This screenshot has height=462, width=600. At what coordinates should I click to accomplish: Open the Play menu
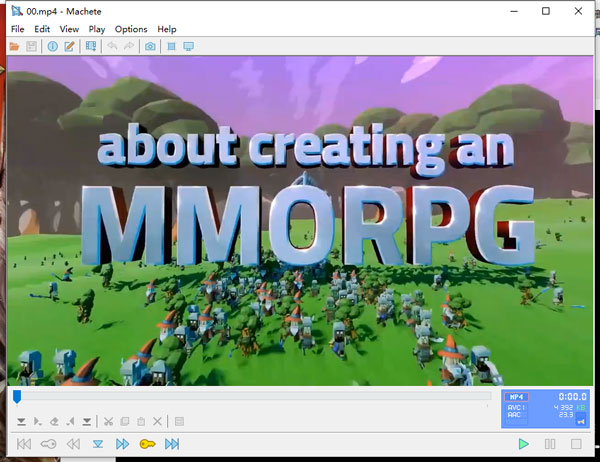(x=97, y=29)
